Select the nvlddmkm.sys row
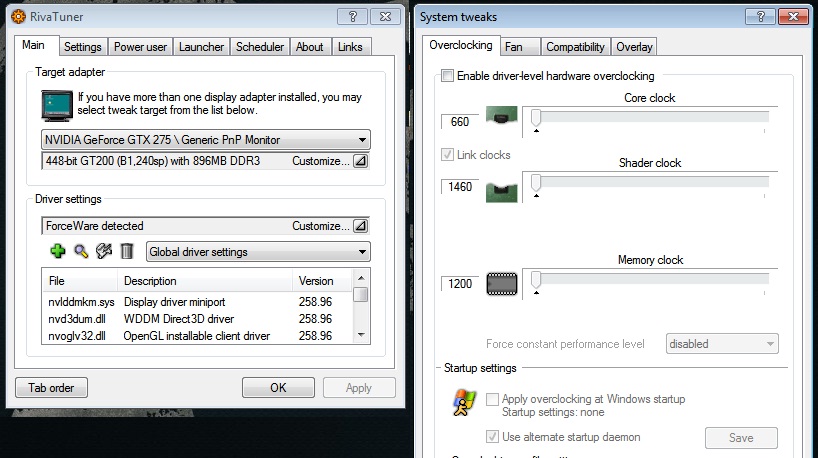The height and width of the screenshot is (458, 818). tap(197, 302)
